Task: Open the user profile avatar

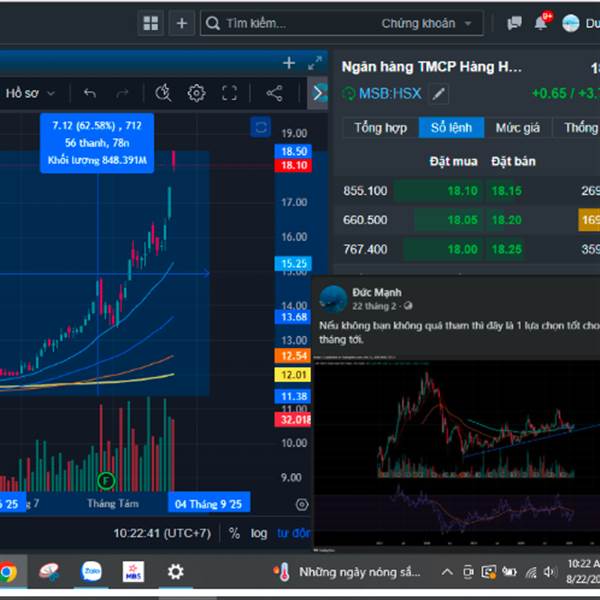Action: point(571,23)
